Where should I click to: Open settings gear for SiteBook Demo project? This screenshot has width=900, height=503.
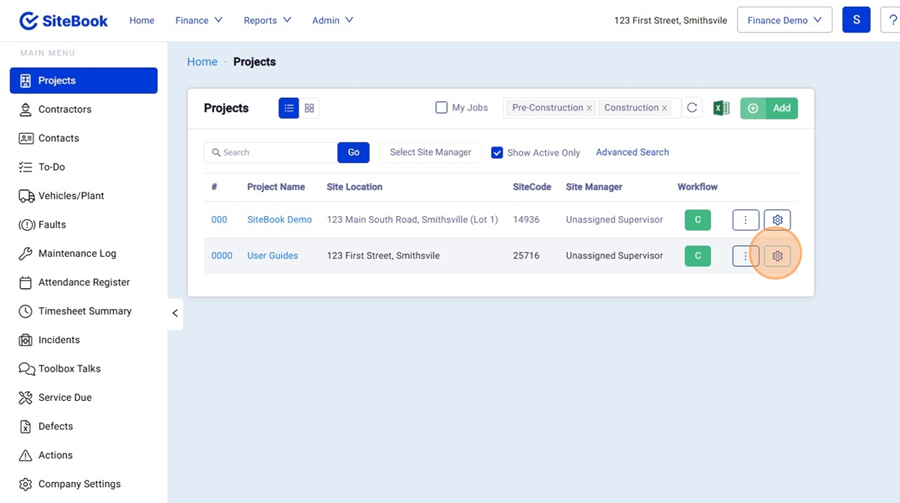tap(777, 220)
